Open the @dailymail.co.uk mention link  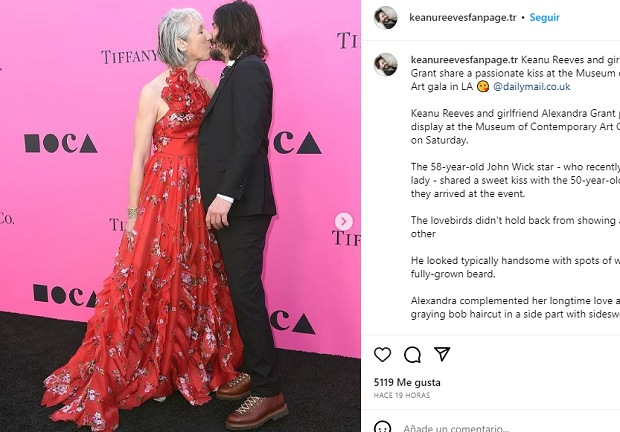(531, 87)
